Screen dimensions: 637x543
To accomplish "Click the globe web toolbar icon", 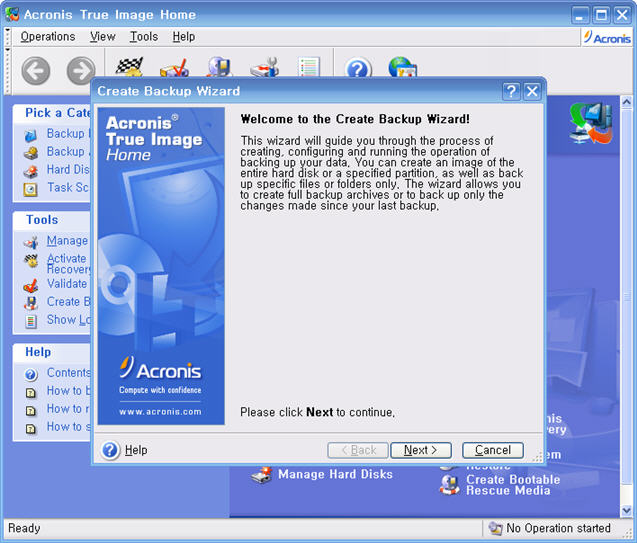I will (x=403, y=67).
